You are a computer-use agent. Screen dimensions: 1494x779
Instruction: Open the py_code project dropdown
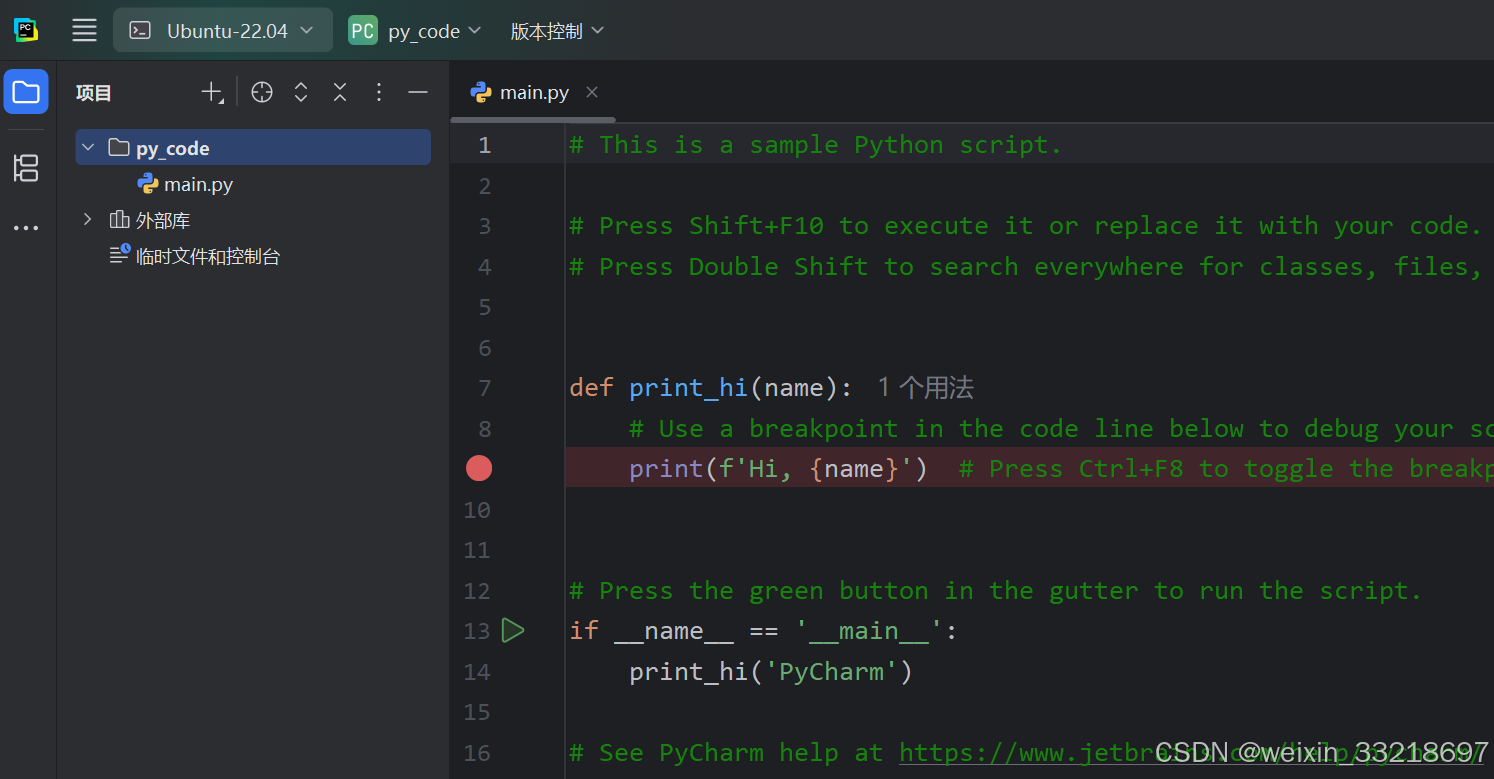(x=415, y=31)
